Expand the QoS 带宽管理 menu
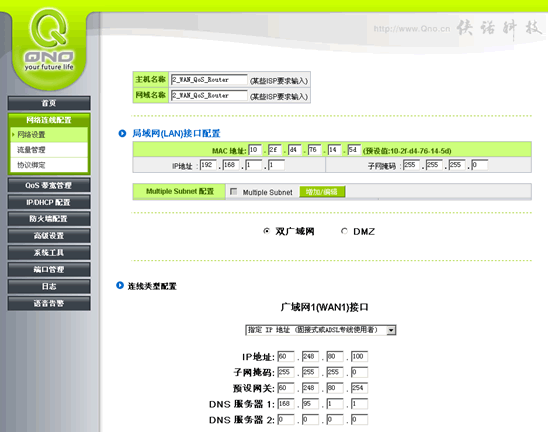549x433 pixels. pyautogui.click(x=49, y=185)
